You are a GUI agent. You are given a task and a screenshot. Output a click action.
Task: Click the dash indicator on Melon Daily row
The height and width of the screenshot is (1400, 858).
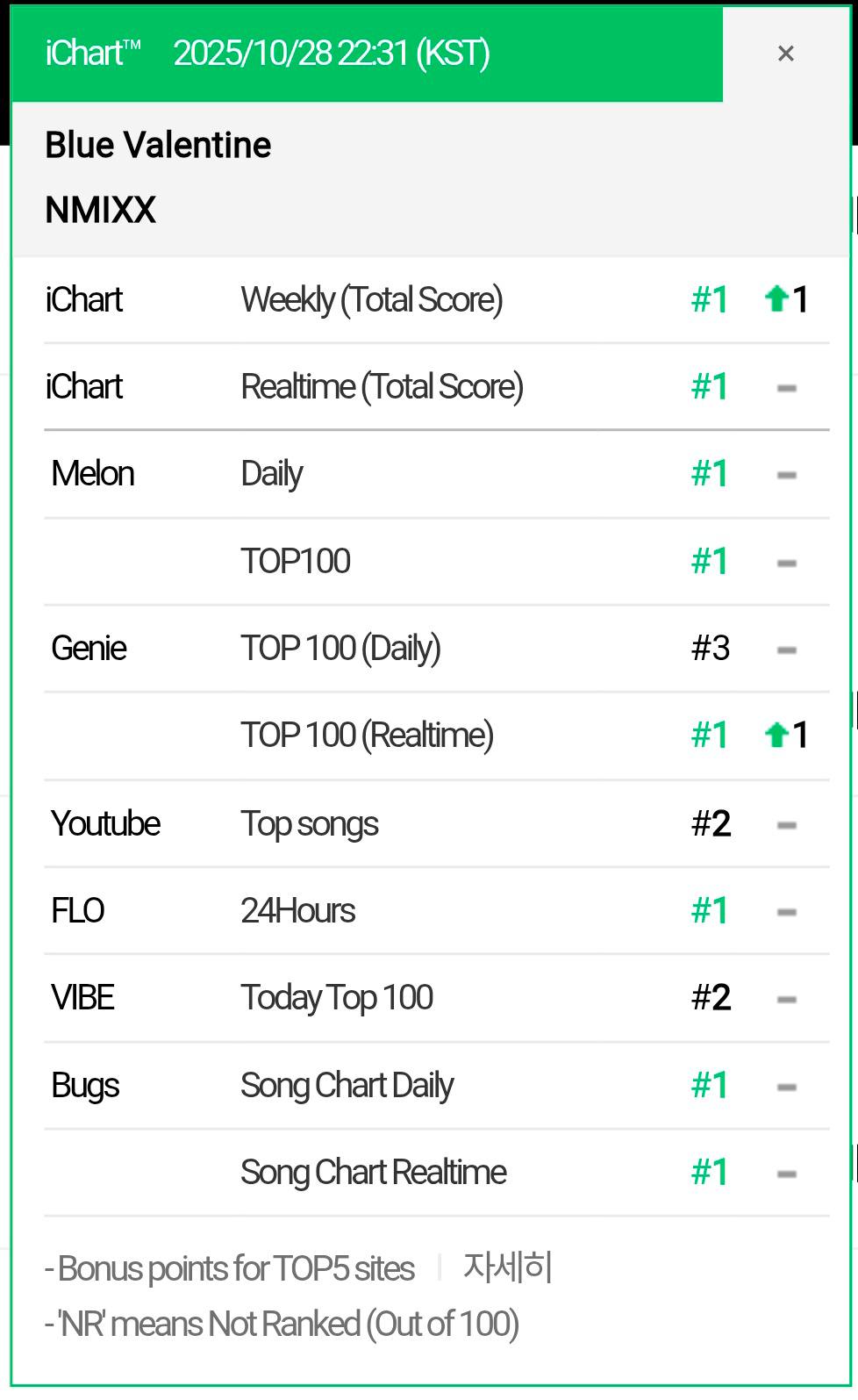point(787,475)
